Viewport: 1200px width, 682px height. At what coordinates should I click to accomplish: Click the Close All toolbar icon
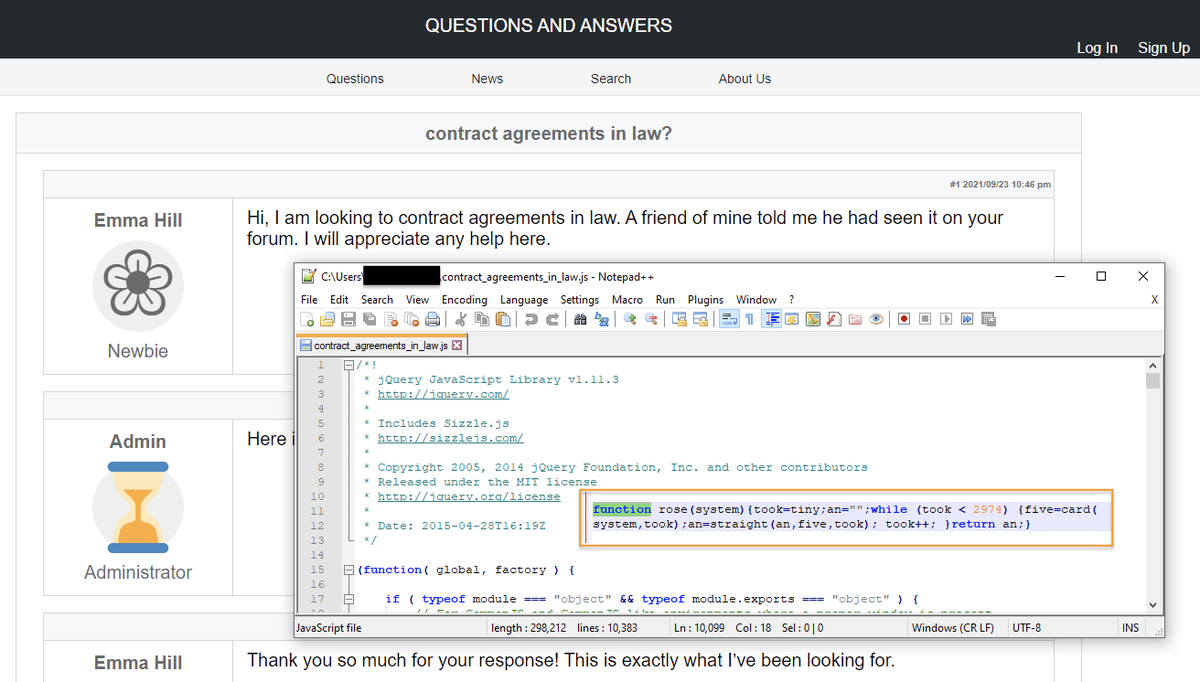coord(411,319)
